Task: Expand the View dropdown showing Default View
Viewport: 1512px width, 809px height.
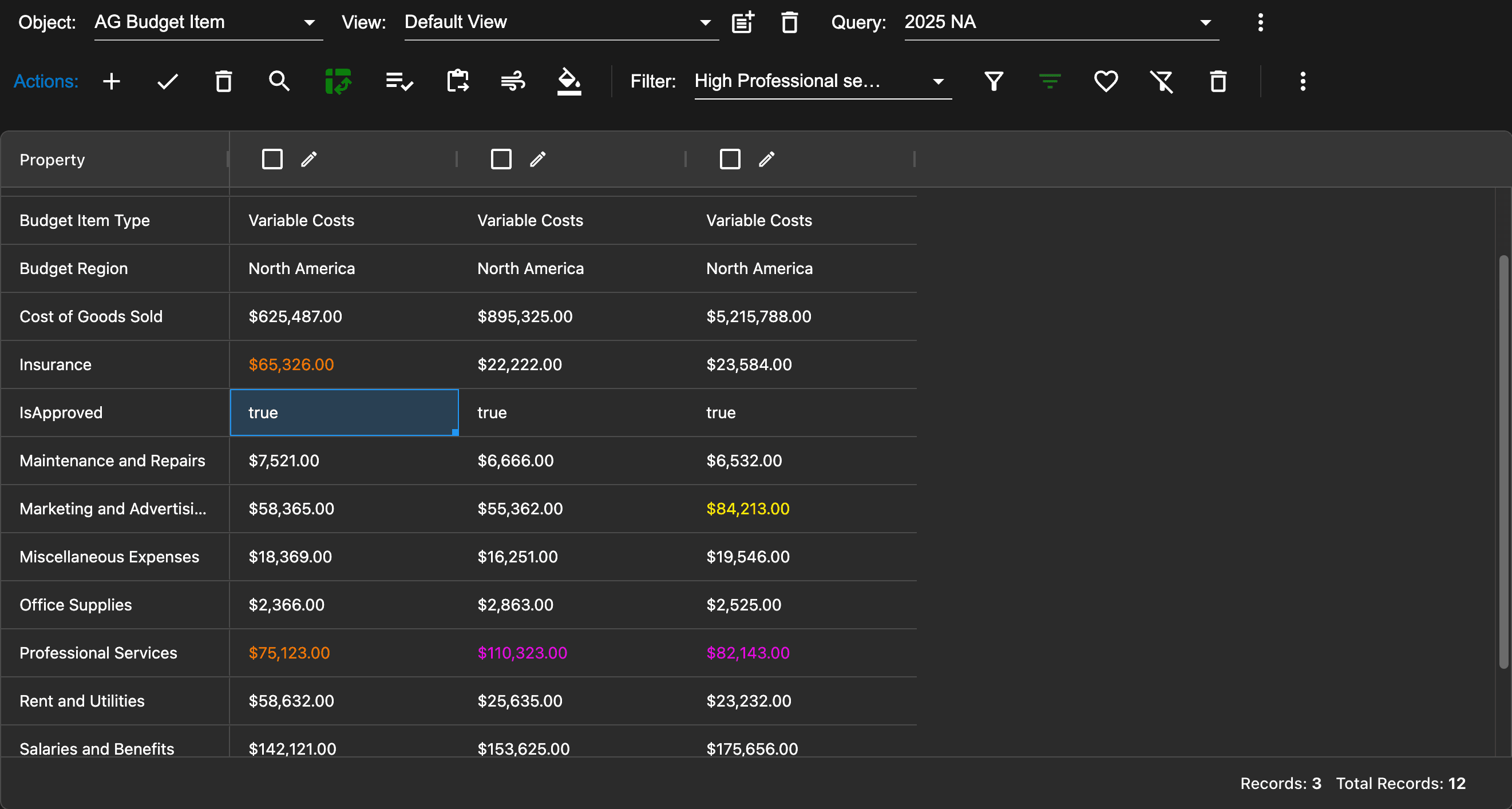Action: coord(560,22)
